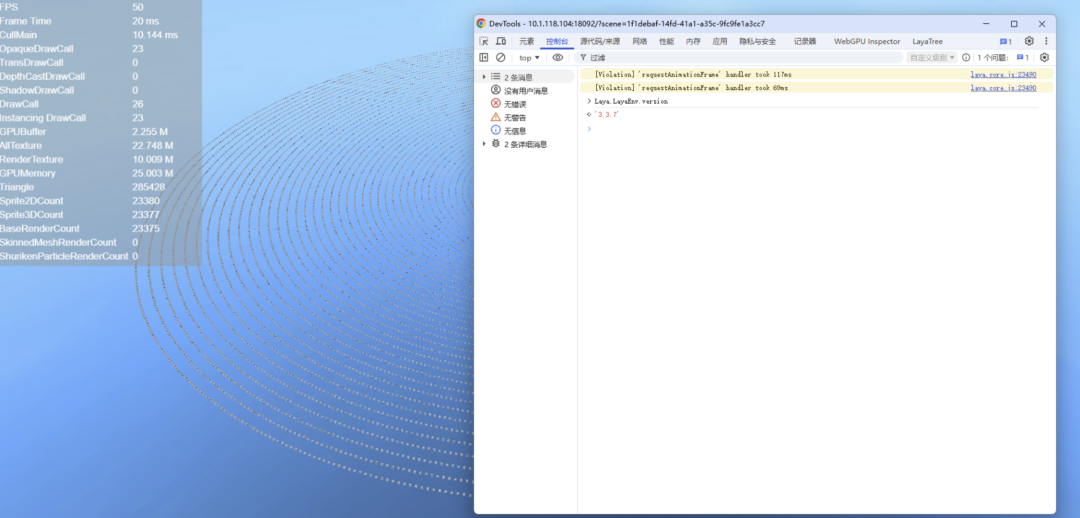The width and height of the screenshot is (1080, 518).
Task: Clear the console with the ban icon
Action: [501, 58]
